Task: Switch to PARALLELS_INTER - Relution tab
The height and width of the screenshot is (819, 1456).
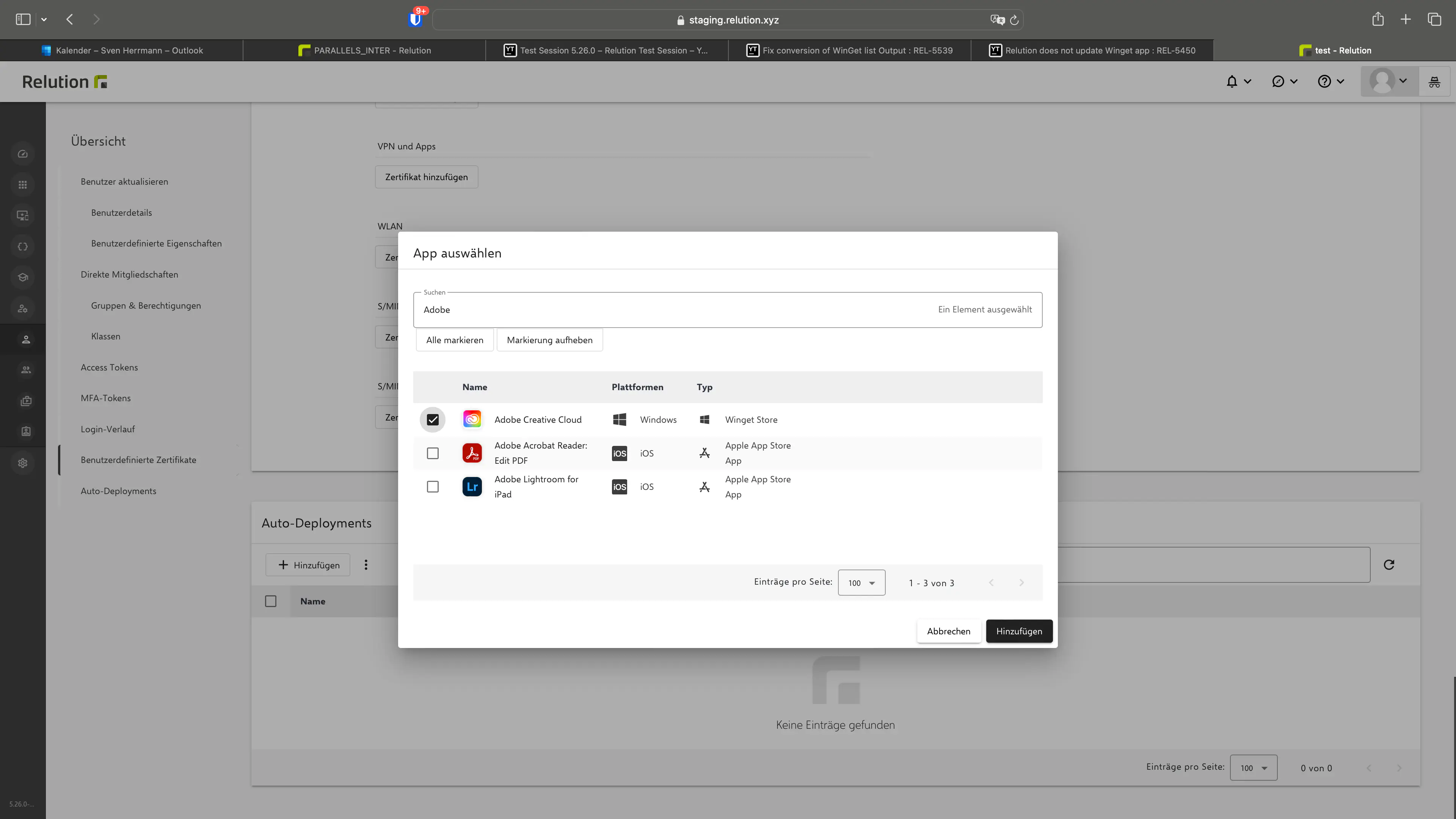Action: pyautogui.click(x=364, y=50)
